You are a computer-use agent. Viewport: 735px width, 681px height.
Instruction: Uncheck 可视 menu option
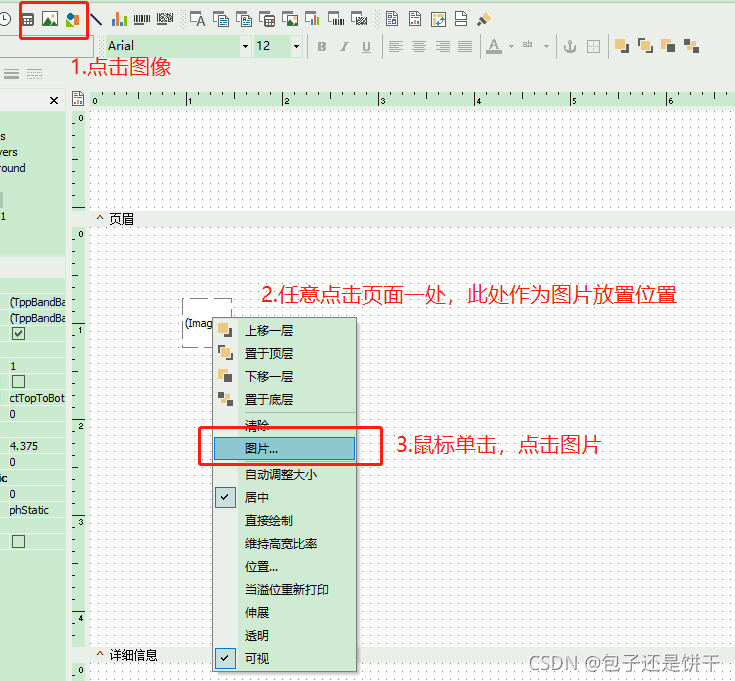(285, 659)
